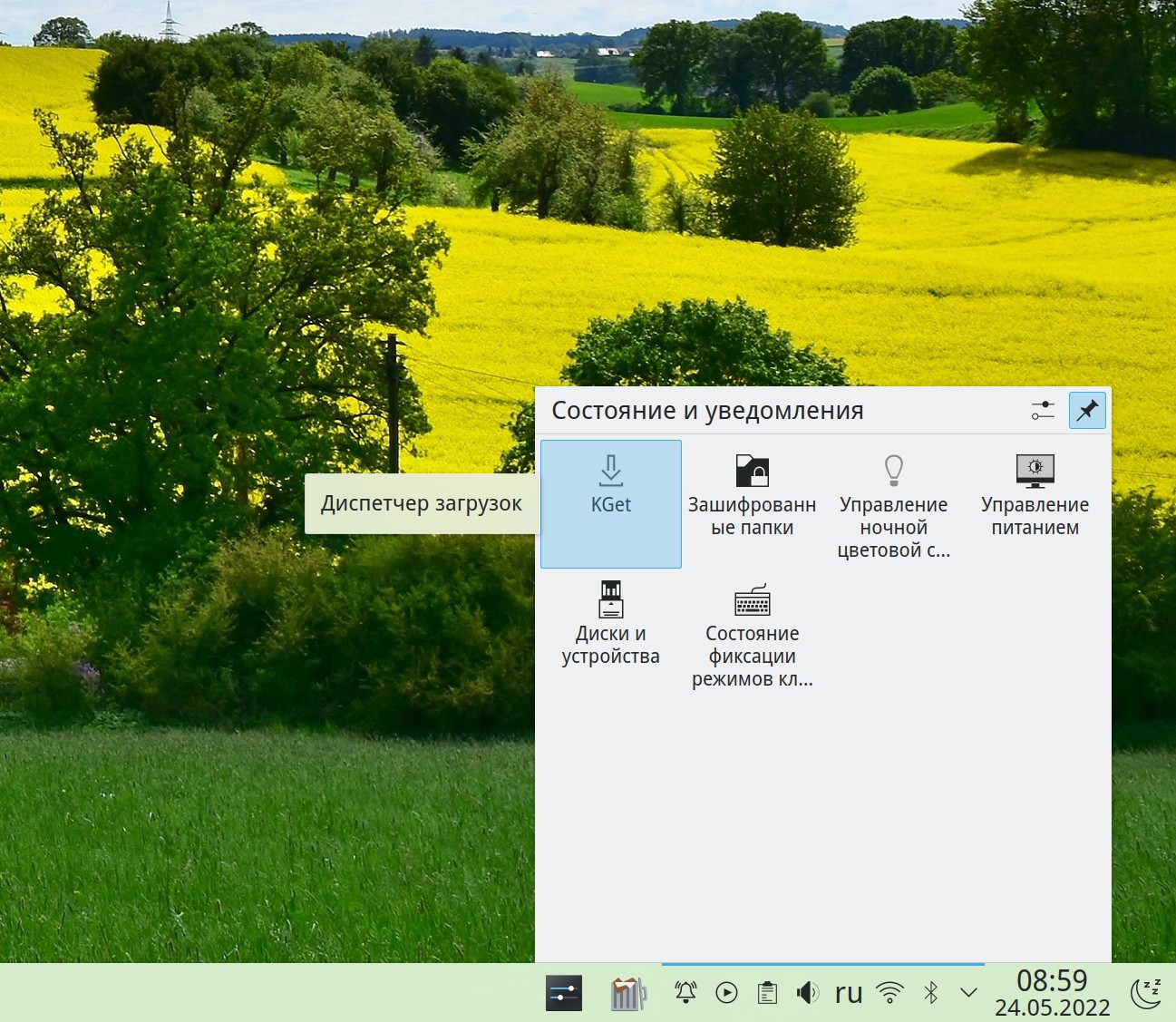Open Bluetooth tray icon

click(930, 993)
